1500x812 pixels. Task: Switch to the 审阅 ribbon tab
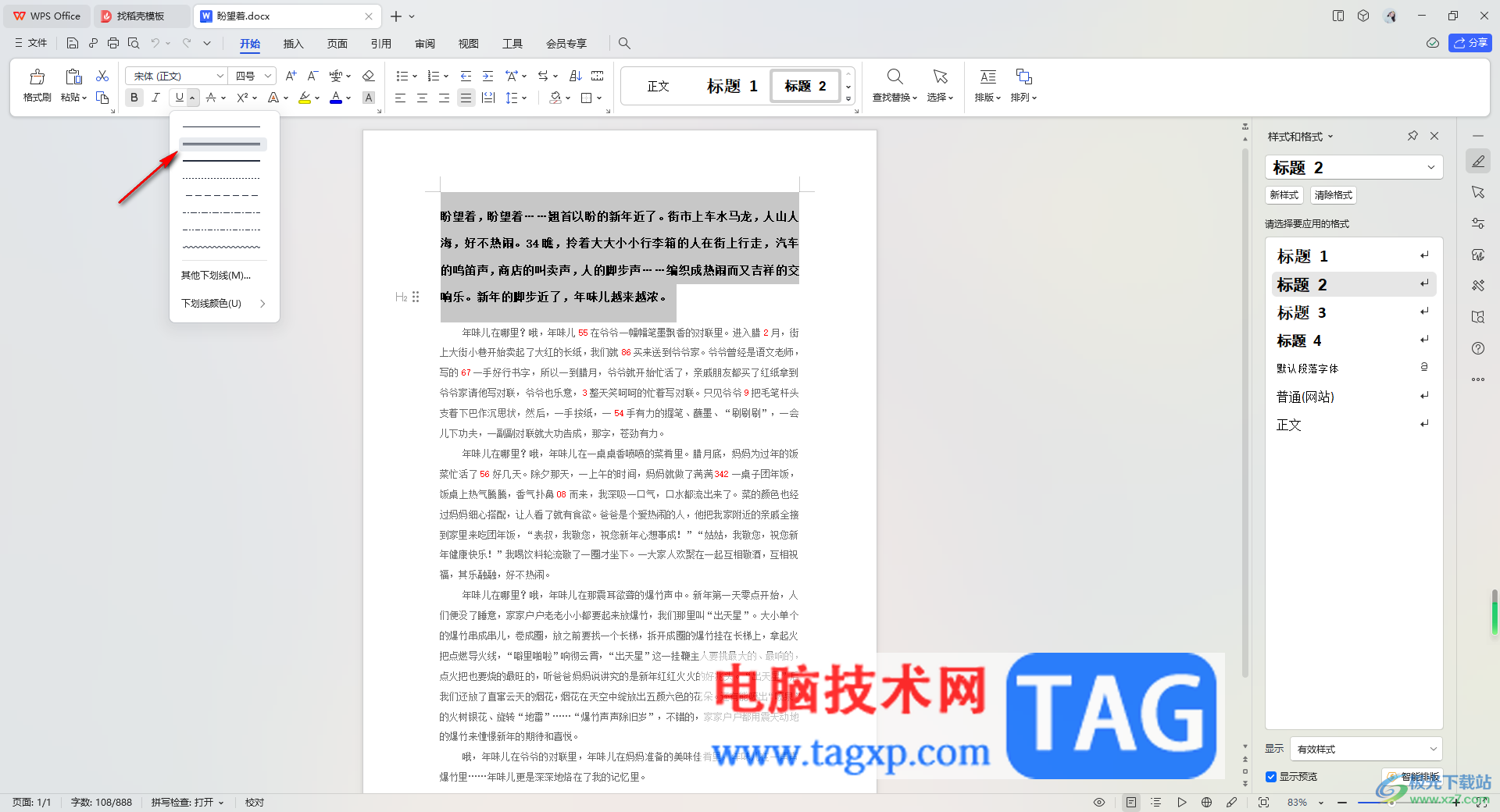coord(424,44)
